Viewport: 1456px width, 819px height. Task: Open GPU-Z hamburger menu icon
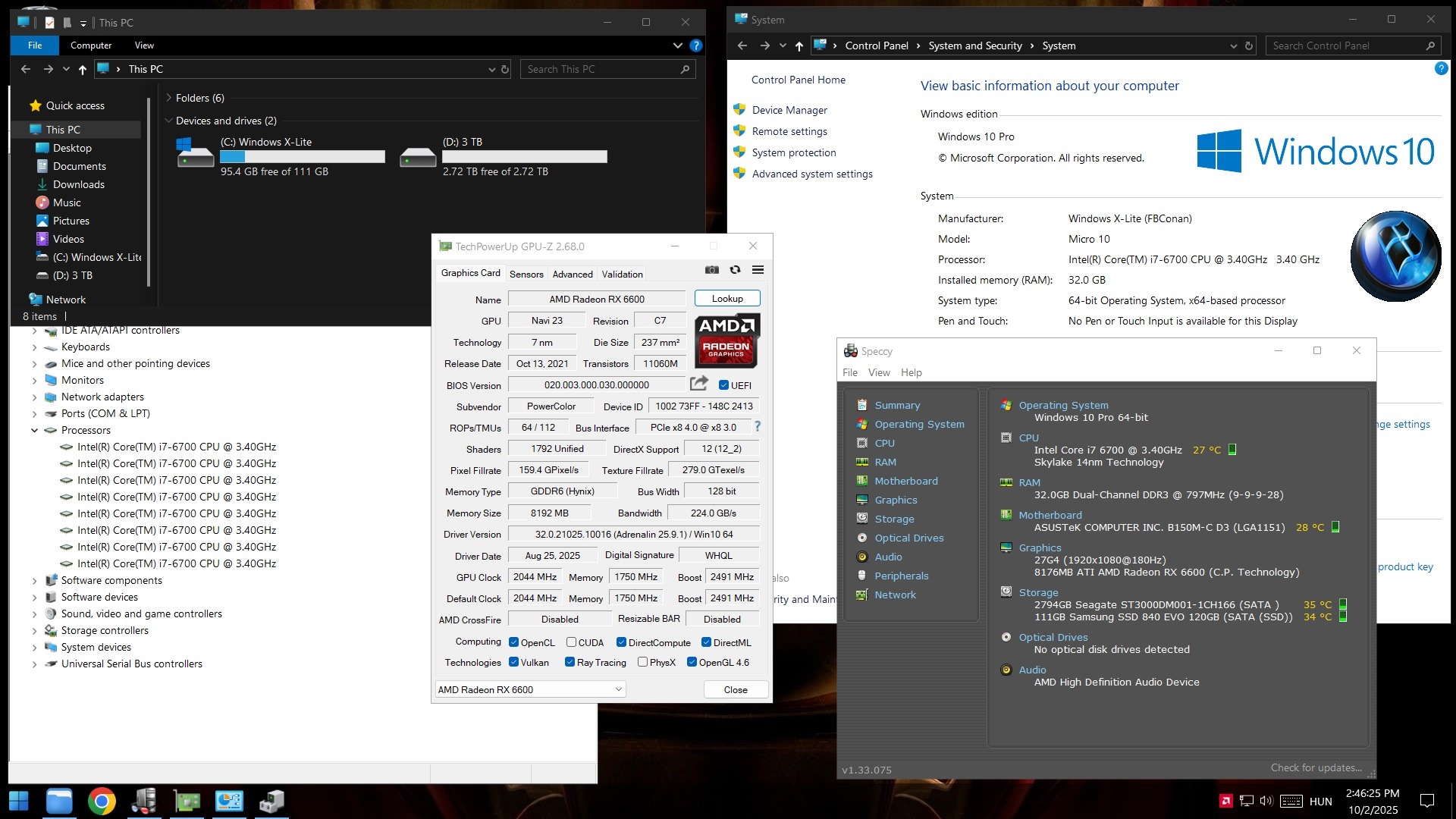coord(758,270)
